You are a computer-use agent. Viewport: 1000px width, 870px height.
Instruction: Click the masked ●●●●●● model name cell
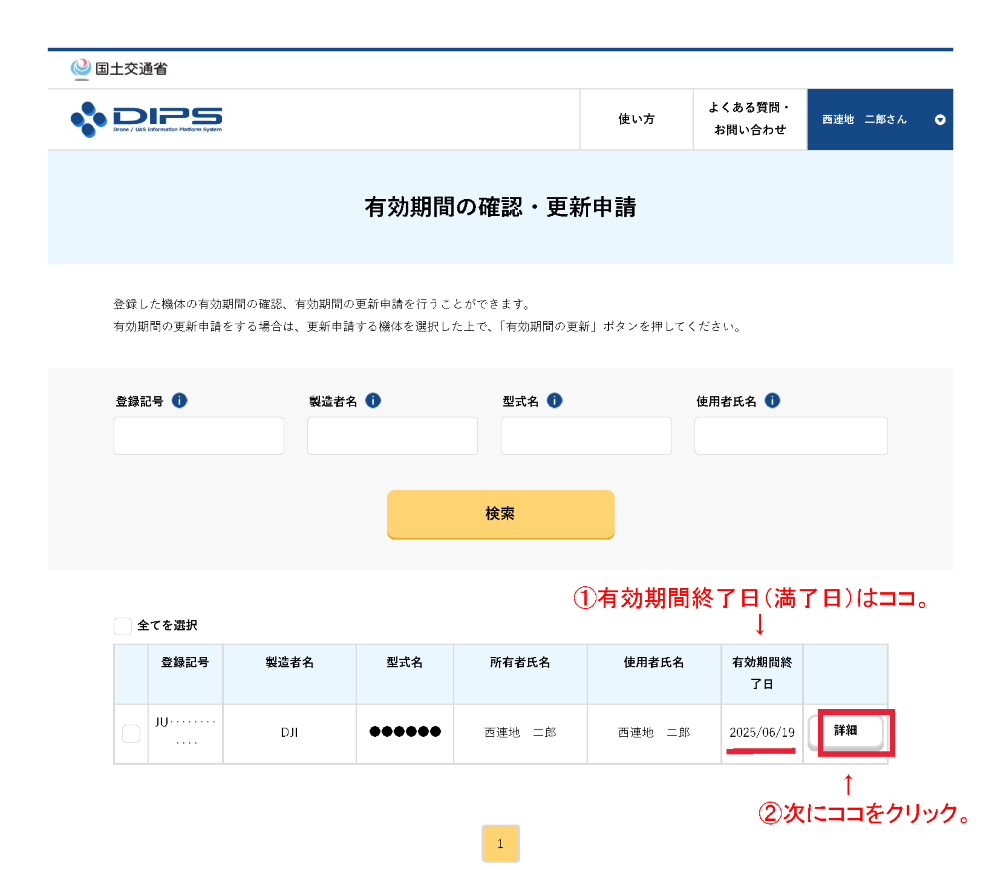point(405,732)
